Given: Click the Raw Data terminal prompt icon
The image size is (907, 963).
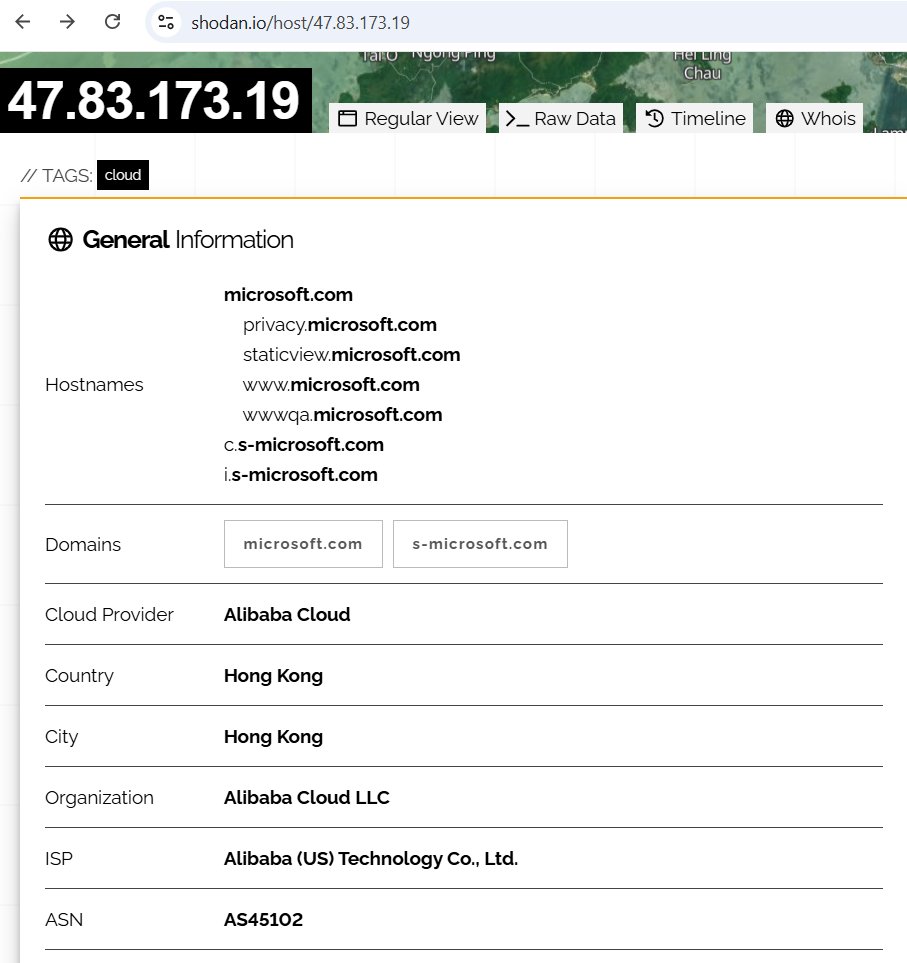Looking at the screenshot, I should [x=517, y=119].
